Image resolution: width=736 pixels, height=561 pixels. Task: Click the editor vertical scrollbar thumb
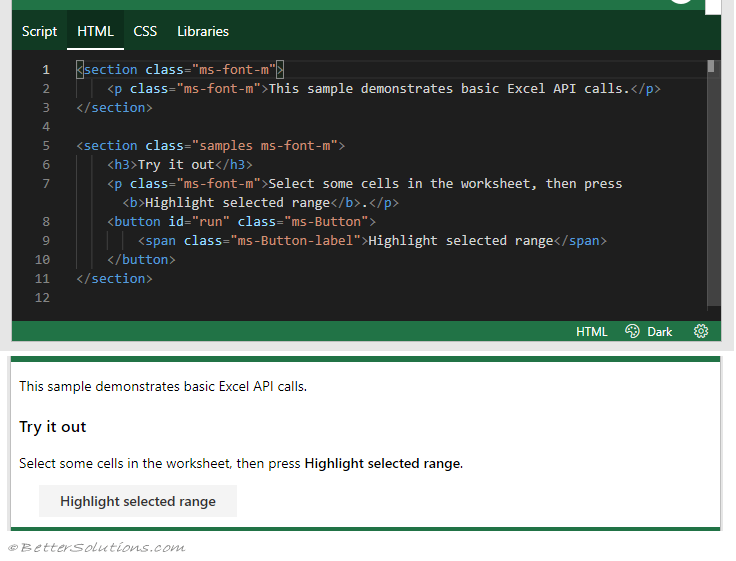click(x=711, y=67)
